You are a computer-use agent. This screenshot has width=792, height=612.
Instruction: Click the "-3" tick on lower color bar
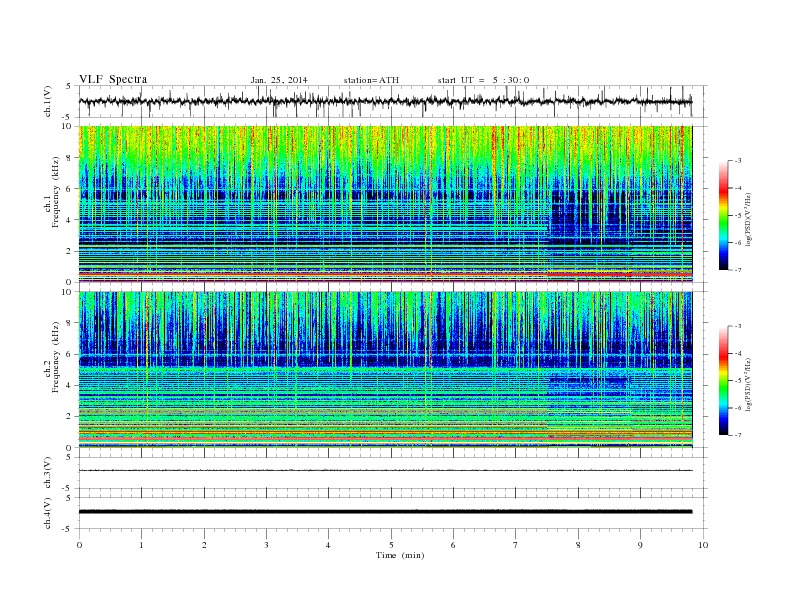738,326
